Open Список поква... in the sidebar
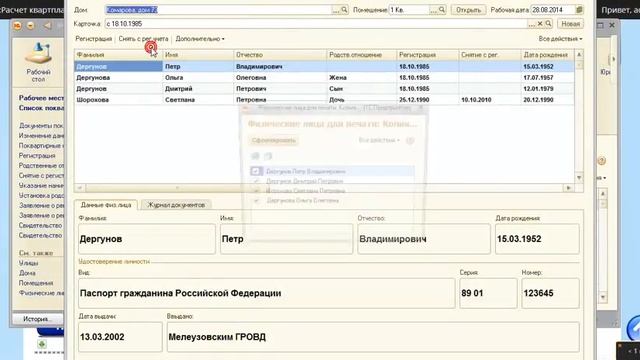Image resolution: width=640 pixels, height=360 pixels. point(41,108)
